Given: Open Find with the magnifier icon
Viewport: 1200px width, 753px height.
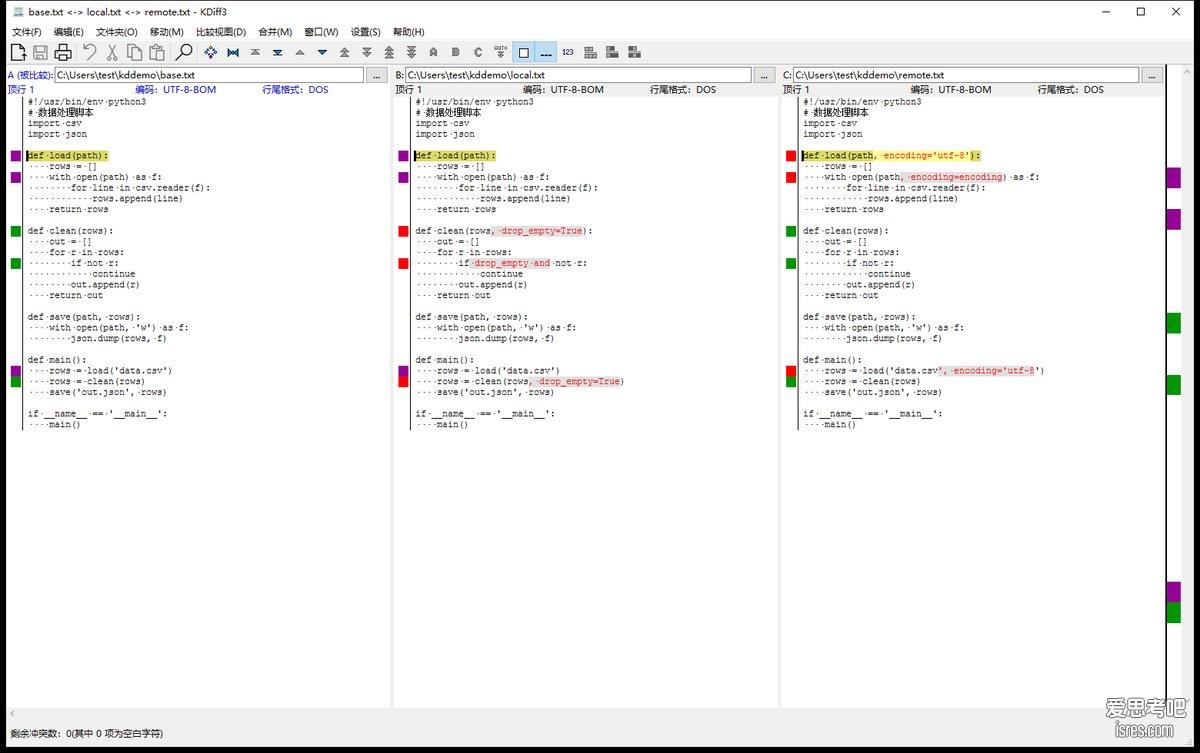Looking at the screenshot, I should tap(184, 52).
